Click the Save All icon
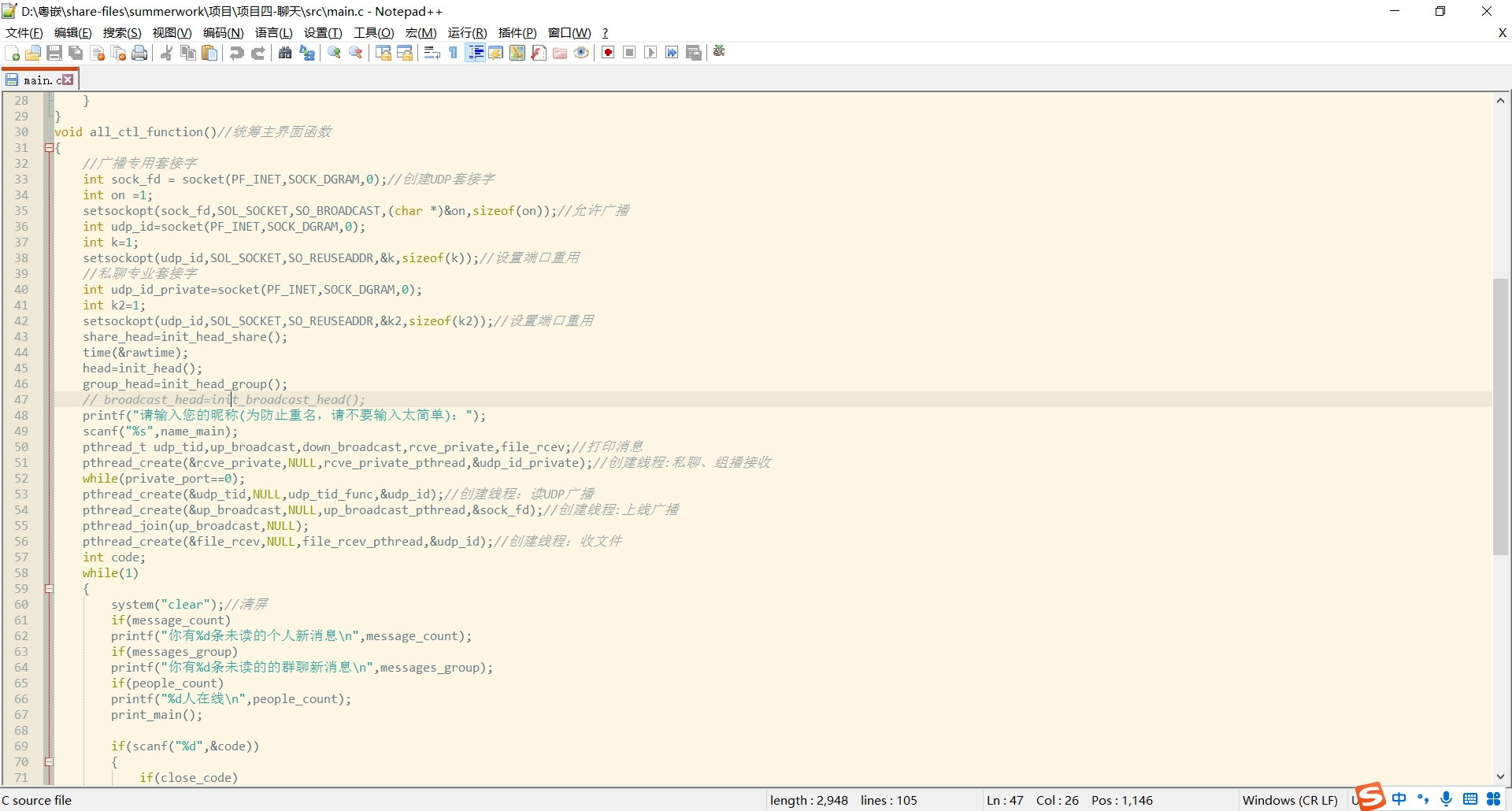 [76, 53]
